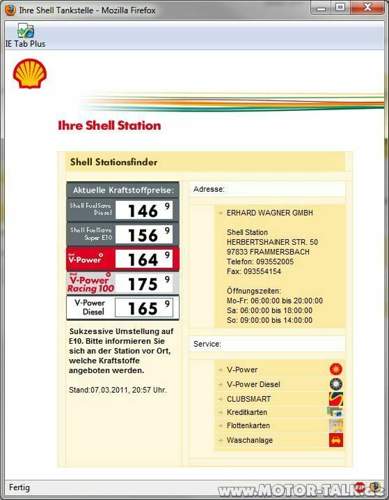
Task: Click the CLUBSMART service icon
Action: [x=336, y=399]
